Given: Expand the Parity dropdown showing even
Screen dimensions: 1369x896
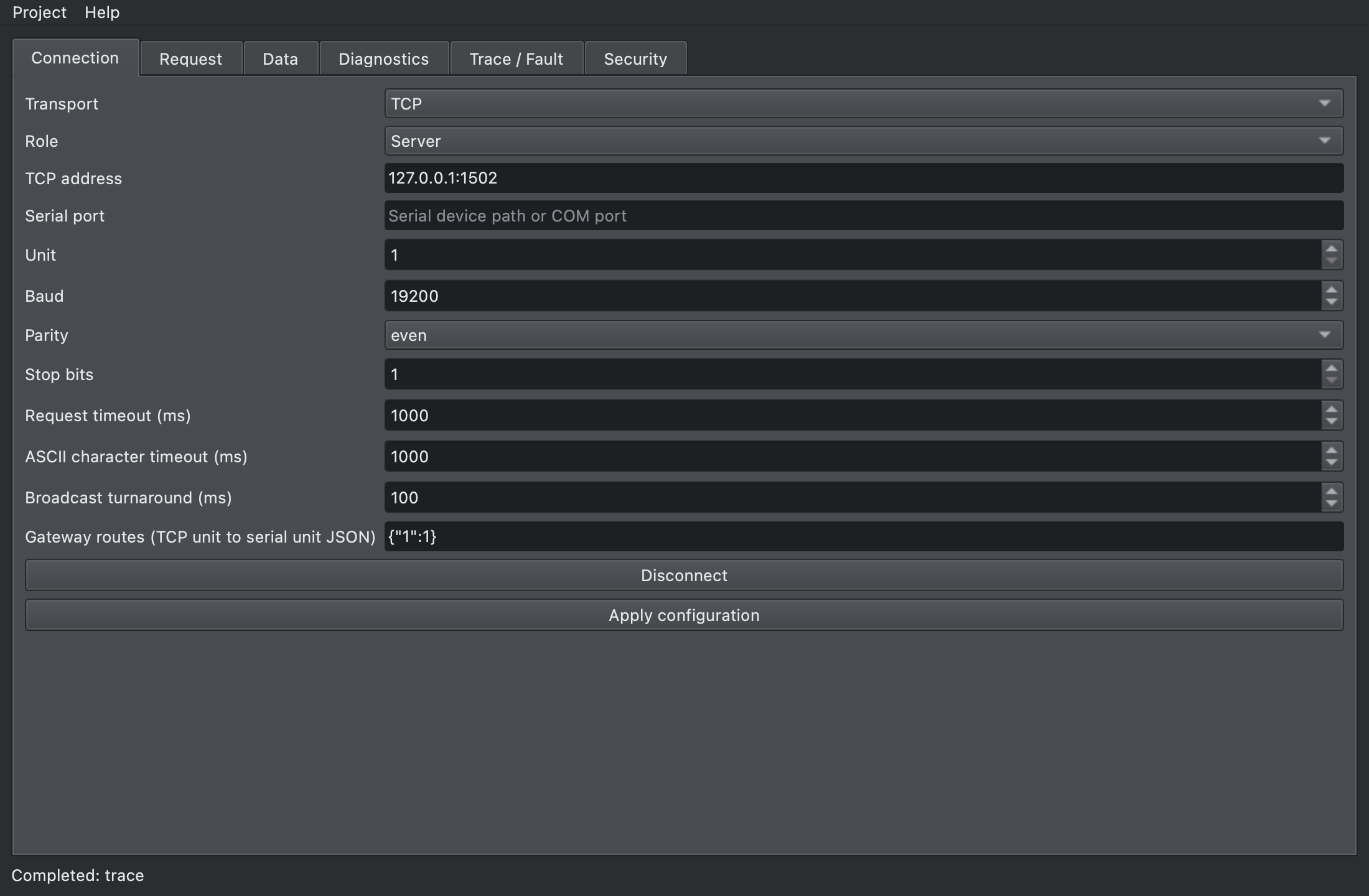Looking at the screenshot, I should coord(864,335).
